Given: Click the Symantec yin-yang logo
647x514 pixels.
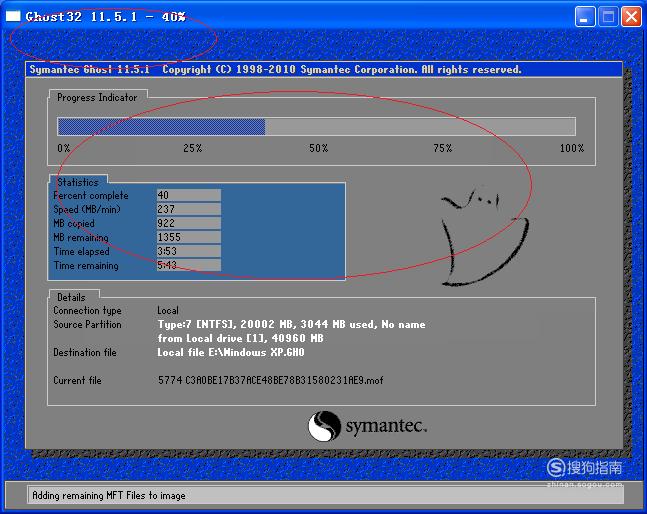Looking at the screenshot, I should click(x=324, y=426).
